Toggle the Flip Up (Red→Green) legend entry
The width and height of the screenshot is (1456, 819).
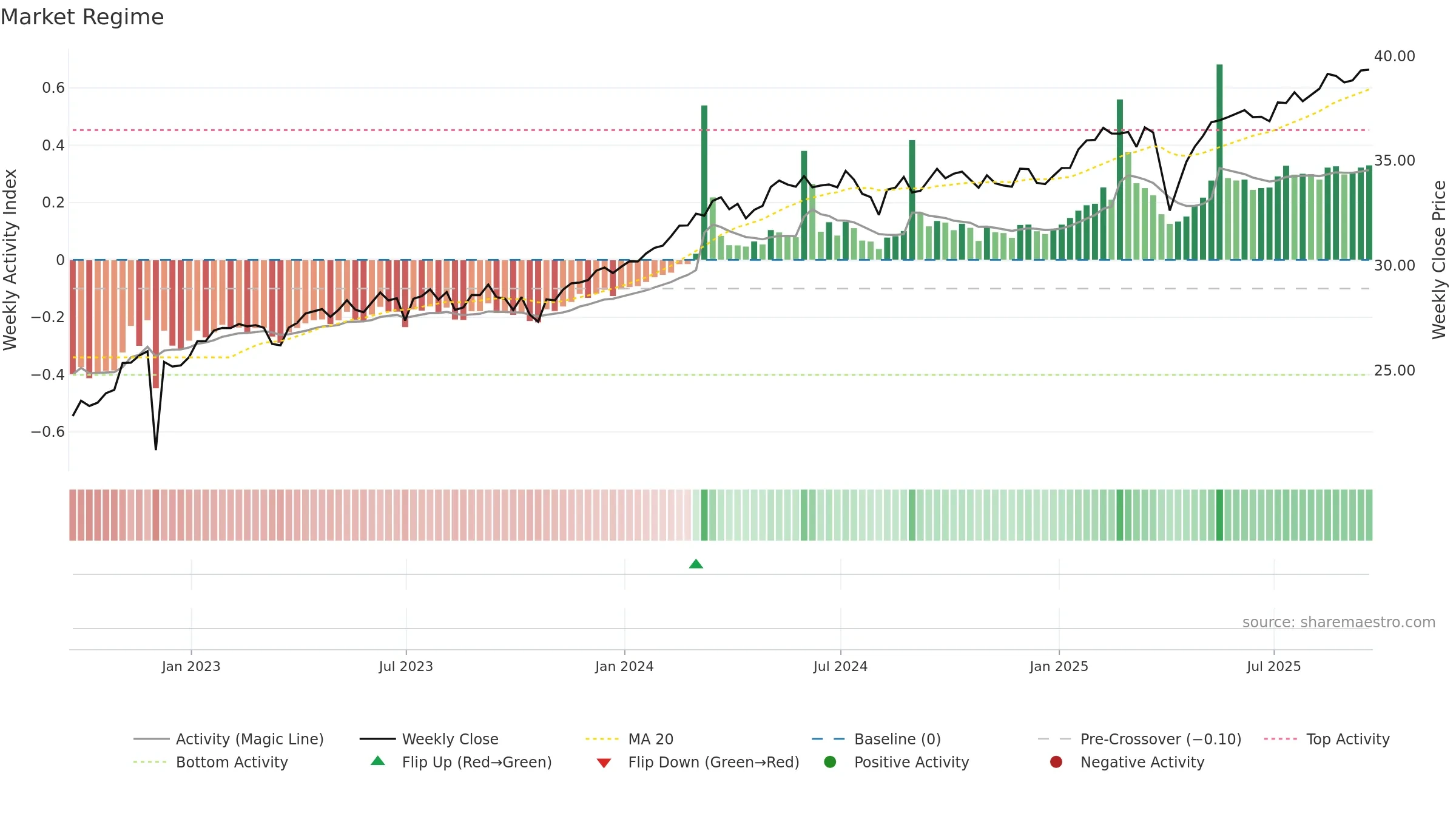pyautogui.click(x=461, y=762)
